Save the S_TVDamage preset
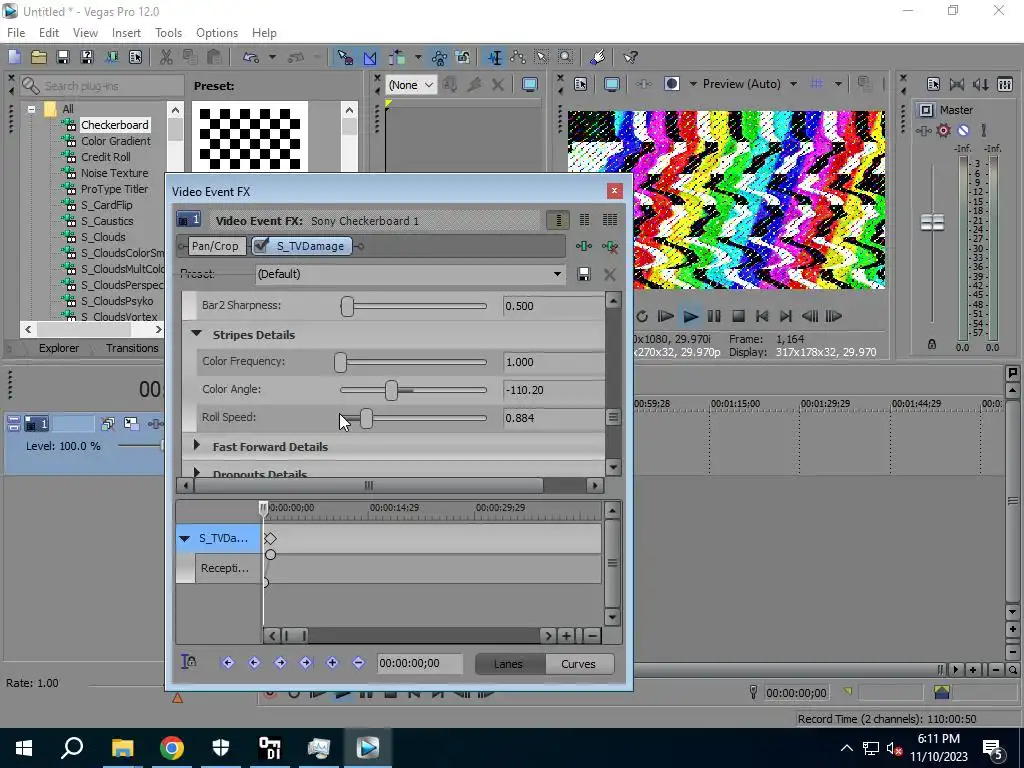Viewport: 1024px width, 768px height. (584, 274)
